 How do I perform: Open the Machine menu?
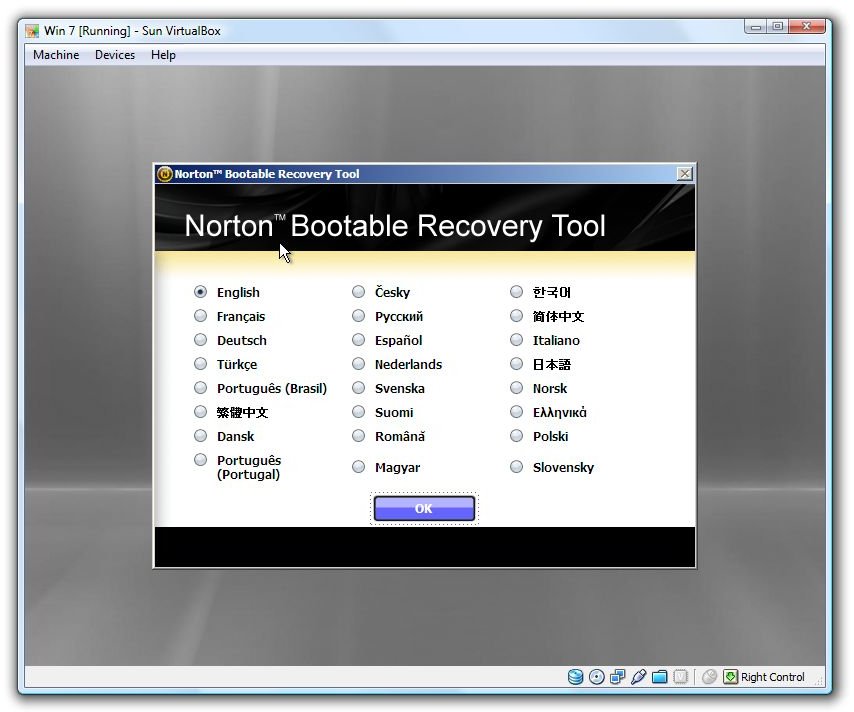pos(56,55)
